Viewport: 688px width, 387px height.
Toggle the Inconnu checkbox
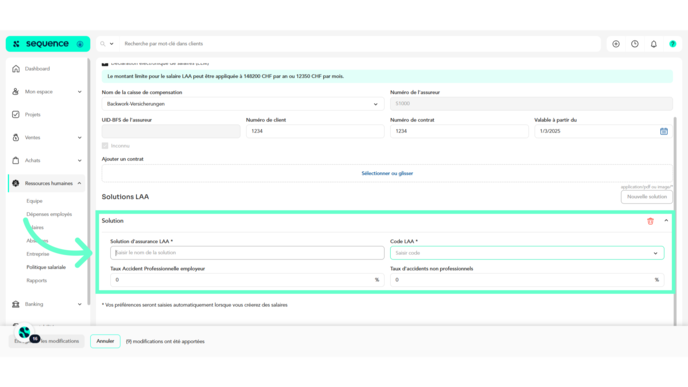point(105,146)
